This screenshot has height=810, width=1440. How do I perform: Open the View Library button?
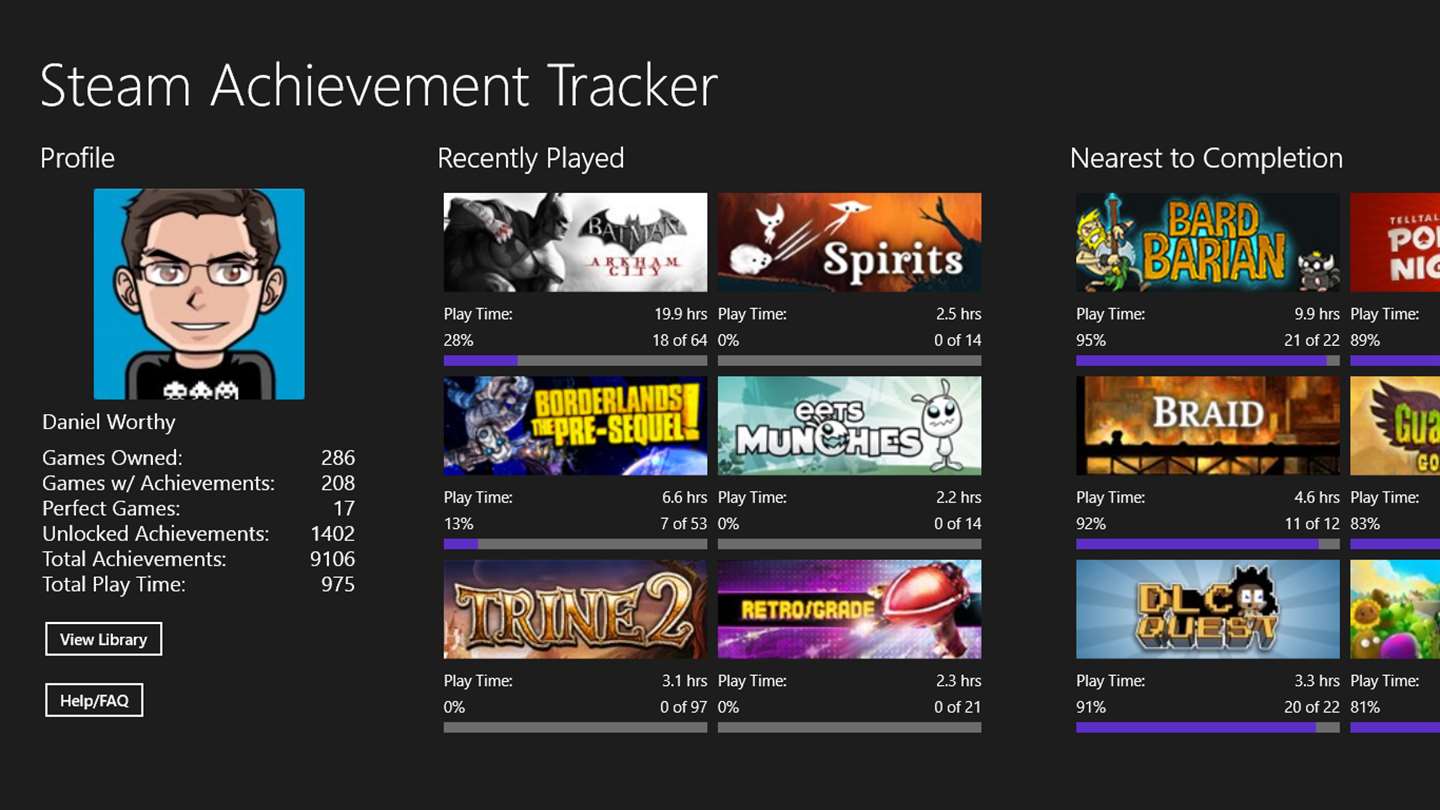click(x=103, y=639)
